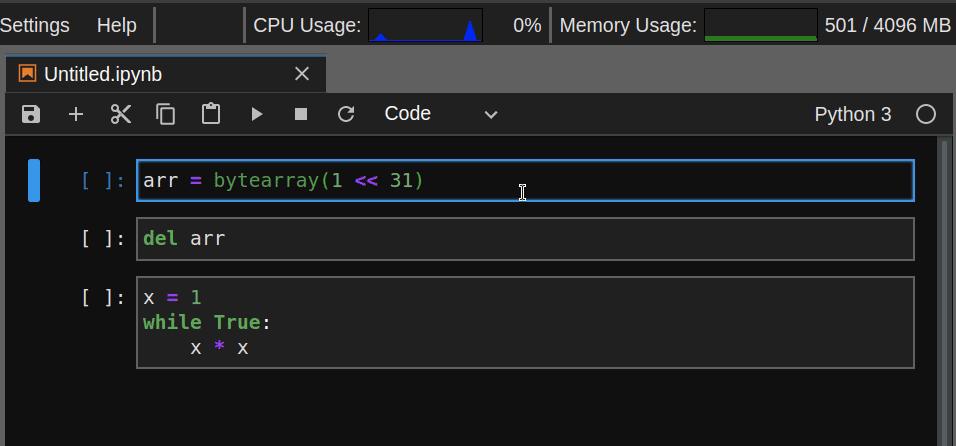Run the selected cell play icon
This screenshot has width=956, height=446.
(x=256, y=114)
